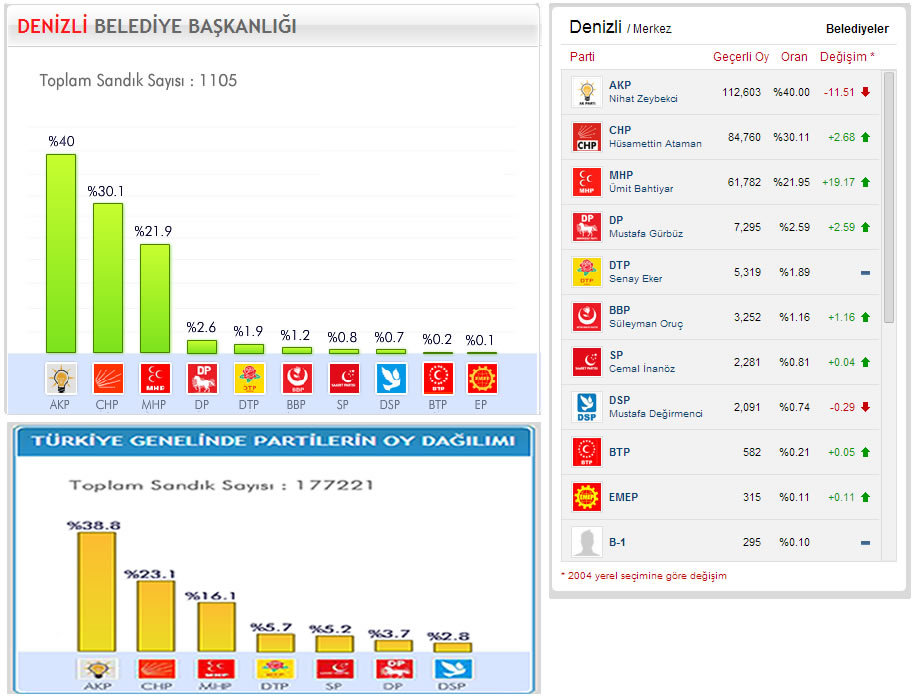Click the DP logo in the Türkiye geneli chart
The height and width of the screenshot is (700, 917).
pyautogui.click(x=394, y=669)
